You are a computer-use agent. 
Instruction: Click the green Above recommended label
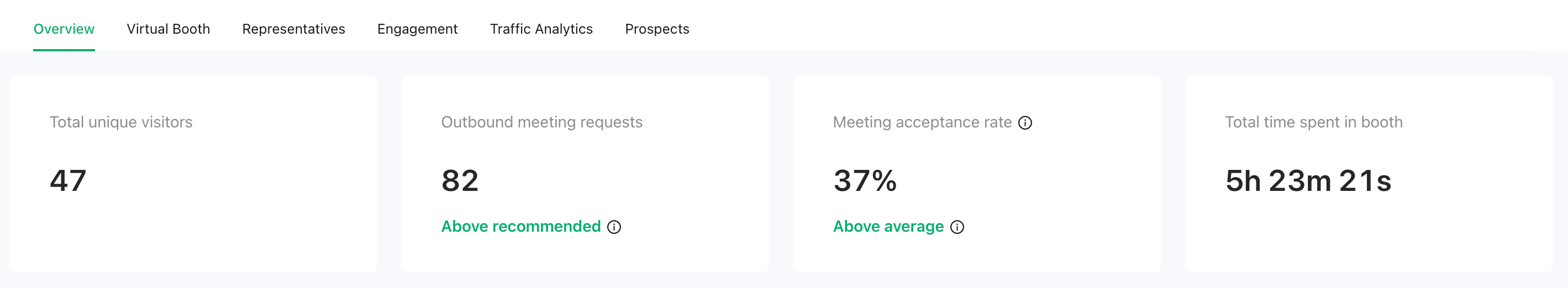coord(521,227)
